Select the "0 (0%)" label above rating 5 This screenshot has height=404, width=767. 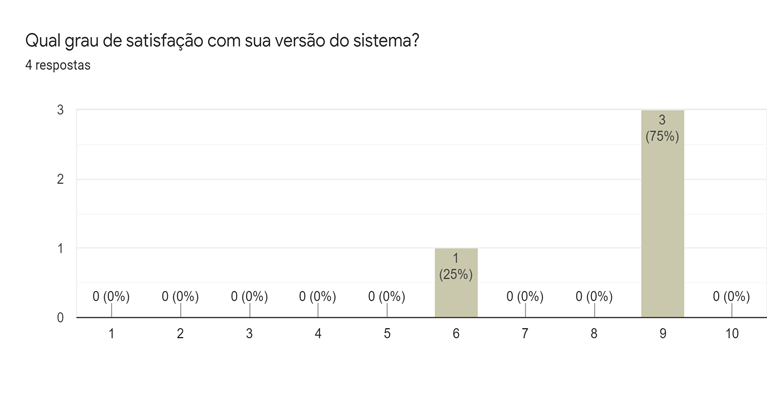pos(387,296)
